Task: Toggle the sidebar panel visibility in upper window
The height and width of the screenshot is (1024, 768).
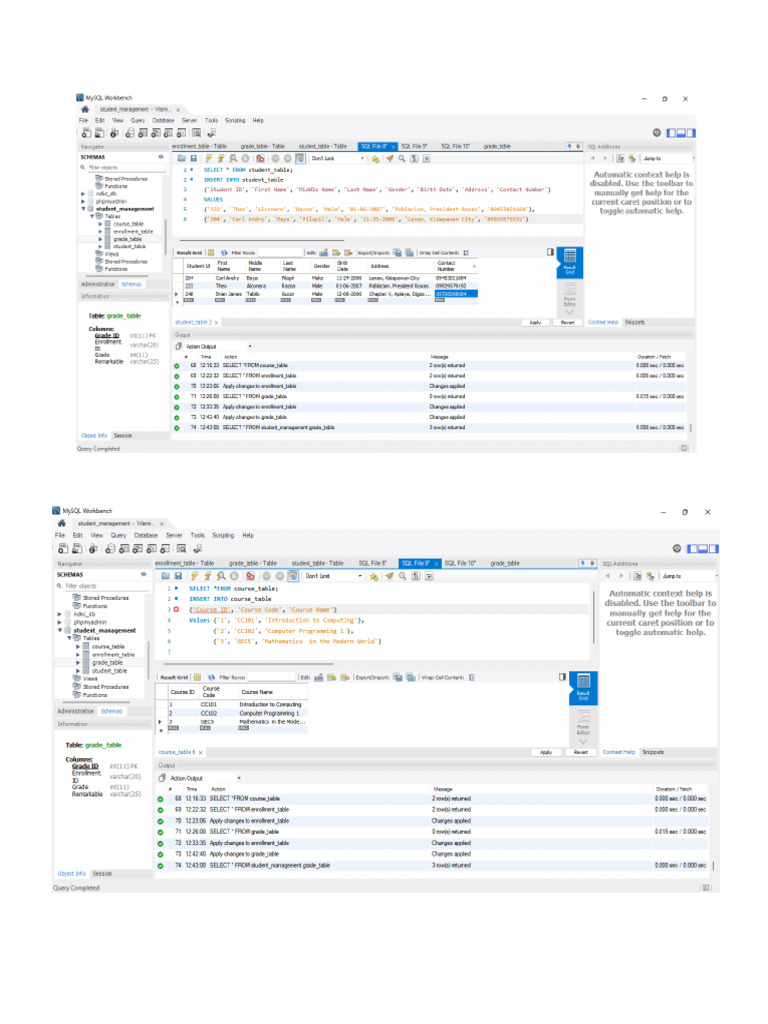Action: [x=671, y=133]
